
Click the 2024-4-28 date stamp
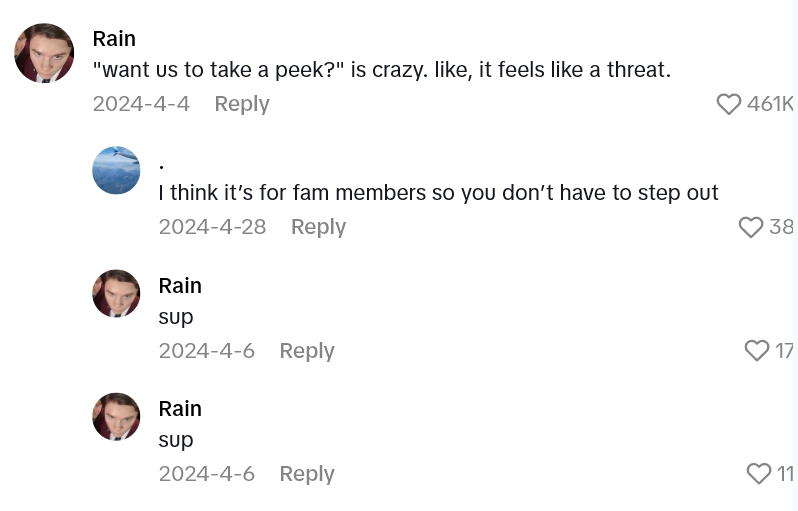[212, 227]
